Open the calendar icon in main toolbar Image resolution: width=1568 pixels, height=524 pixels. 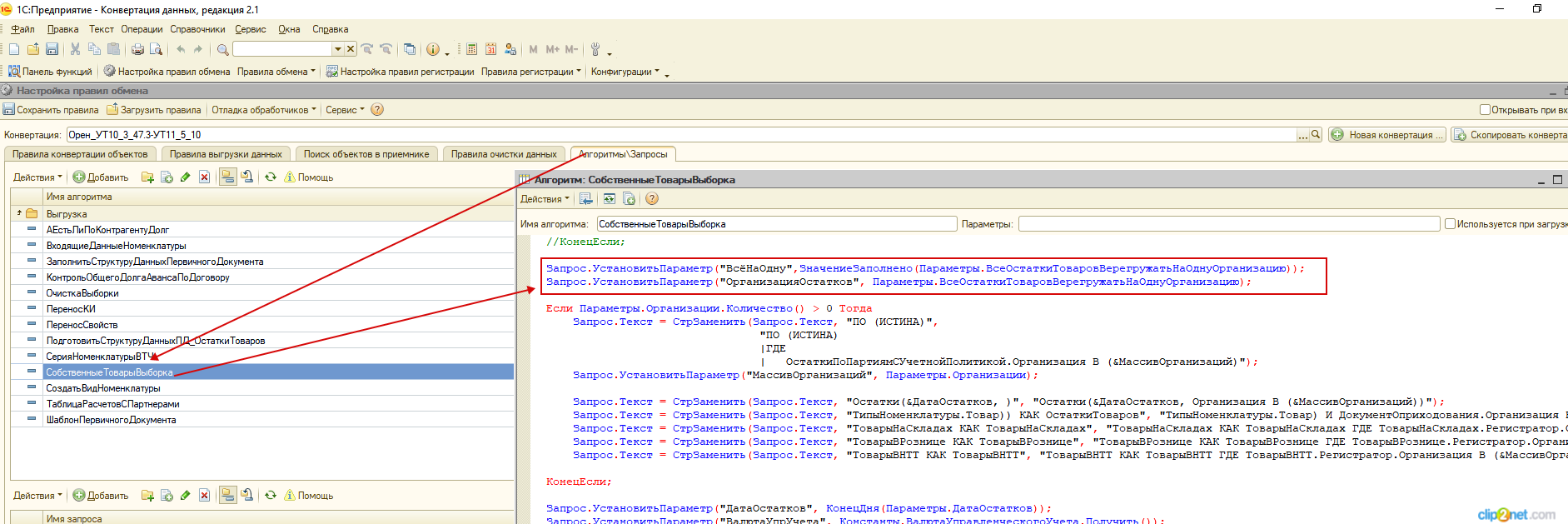[x=491, y=50]
